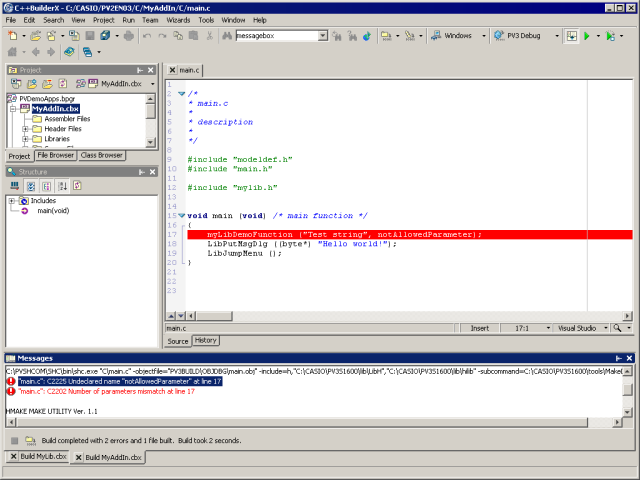Select the Build MyLib.cbx tab
This screenshot has height=480, width=640.
coord(38,456)
